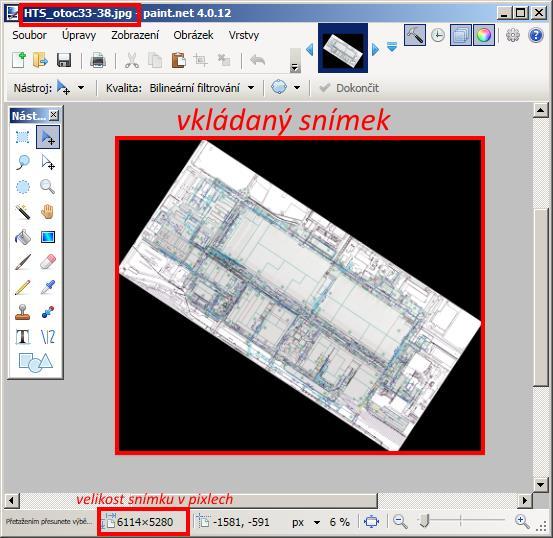Click the Undo arrow icon
This screenshot has width=553, height=538.
257,60
